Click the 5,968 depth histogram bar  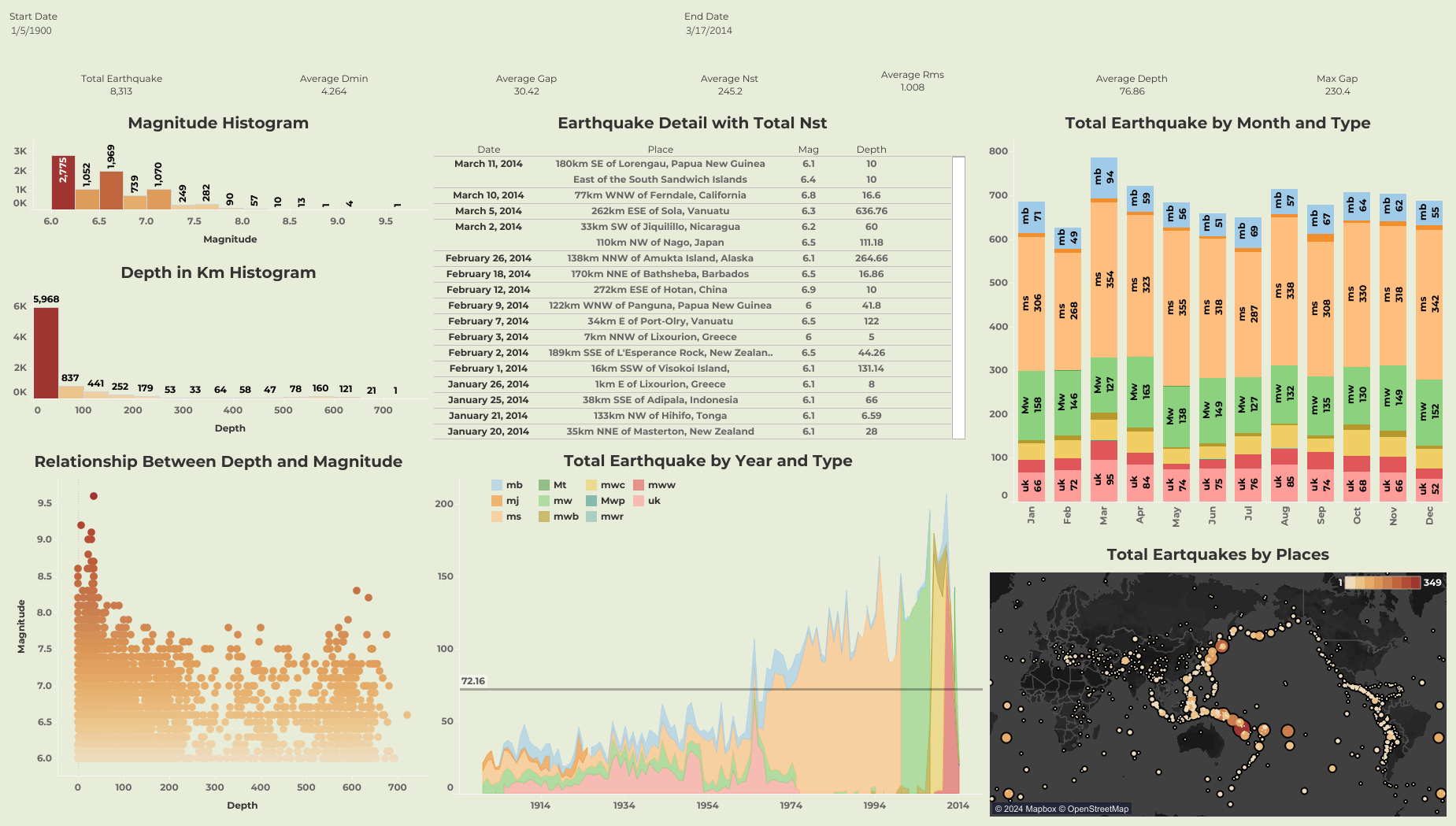(46, 353)
